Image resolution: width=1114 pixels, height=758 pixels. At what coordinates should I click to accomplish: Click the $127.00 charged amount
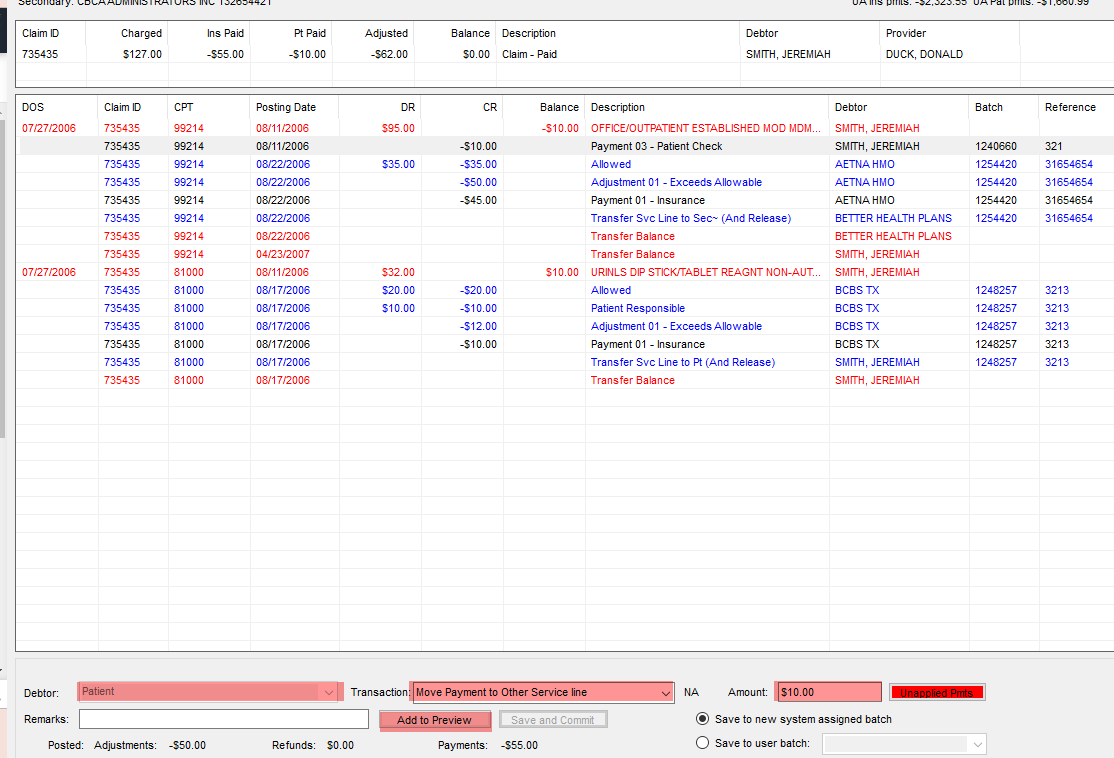point(142,54)
